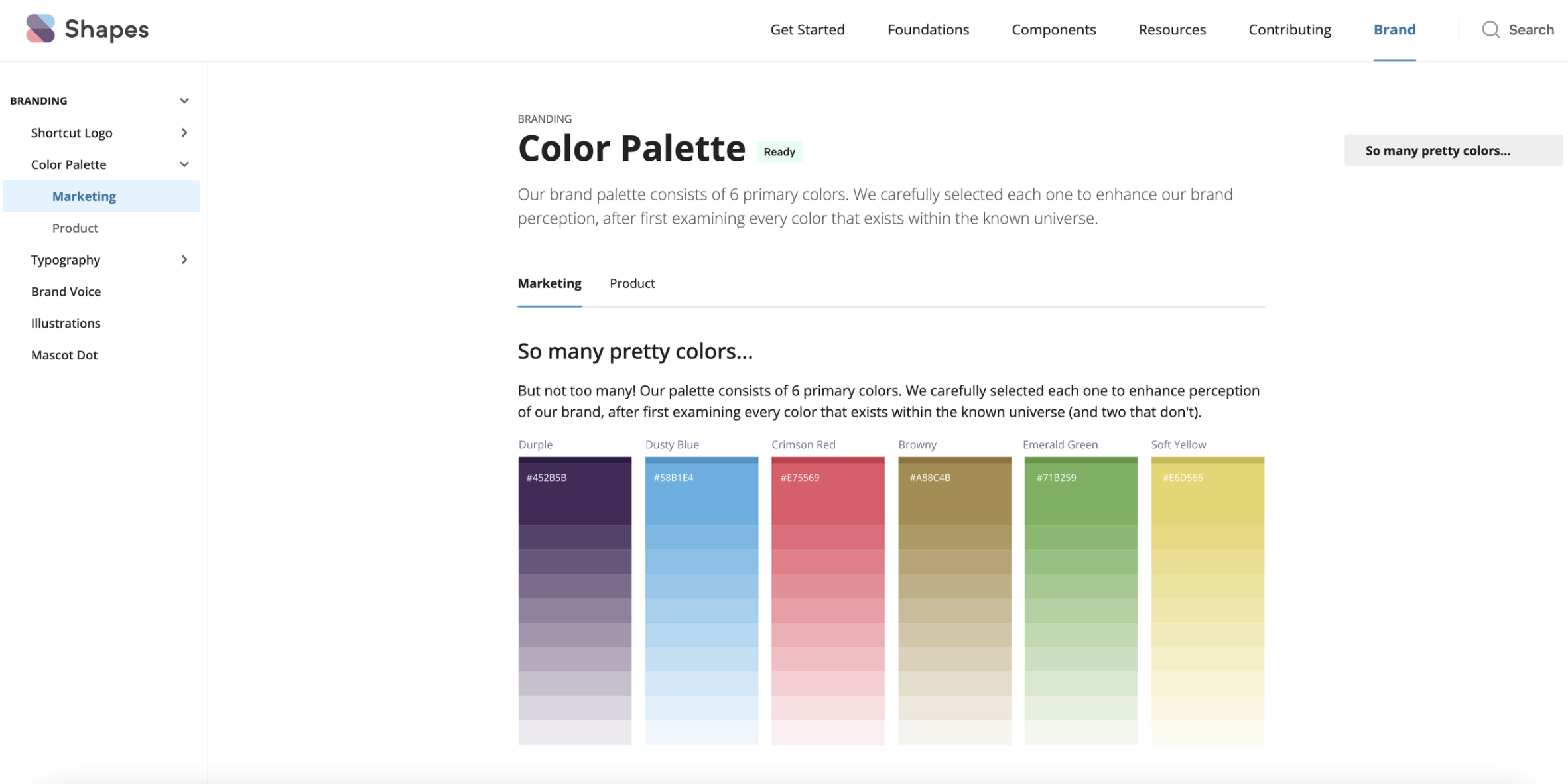The height and width of the screenshot is (784, 1568).
Task: Open the Components navigation item
Action: pyautogui.click(x=1053, y=29)
